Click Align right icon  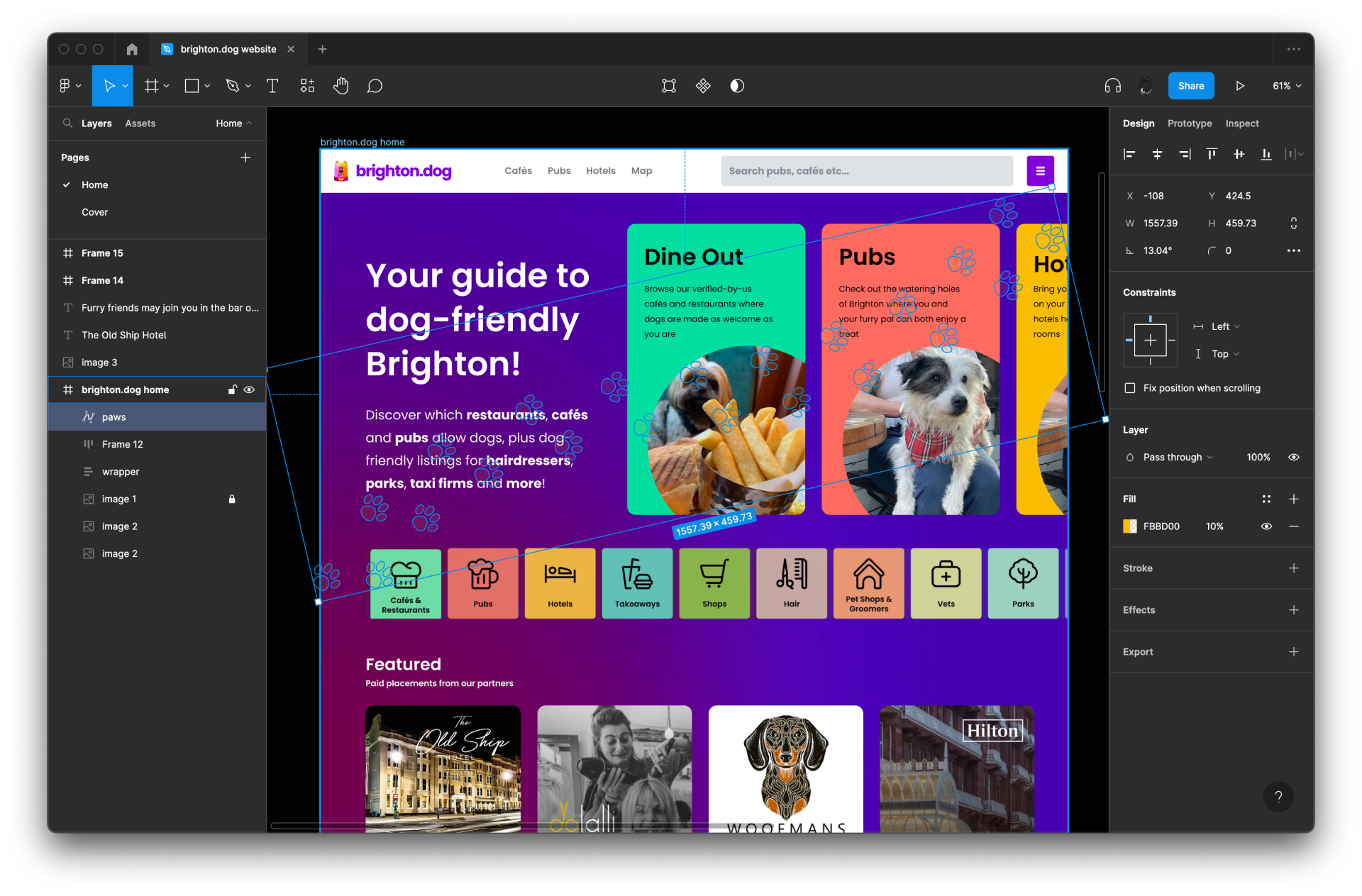[1185, 154]
